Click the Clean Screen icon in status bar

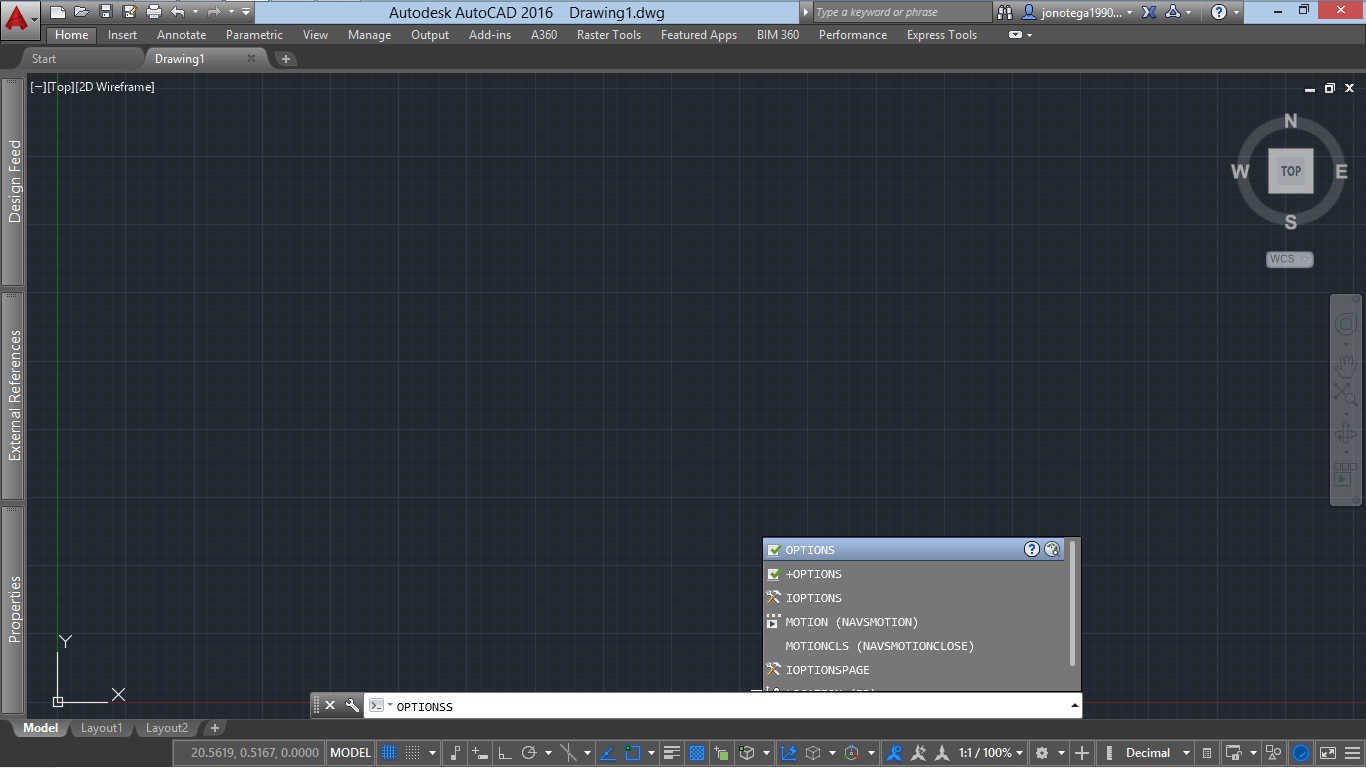click(x=1328, y=753)
